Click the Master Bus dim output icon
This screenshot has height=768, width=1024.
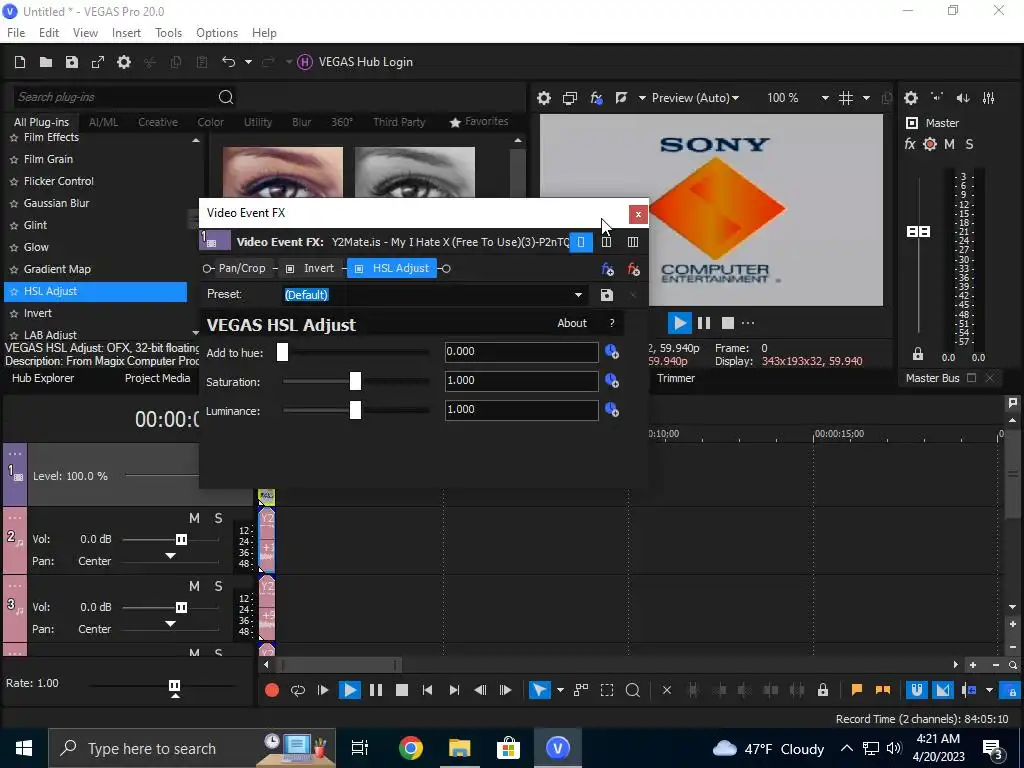click(x=963, y=98)
